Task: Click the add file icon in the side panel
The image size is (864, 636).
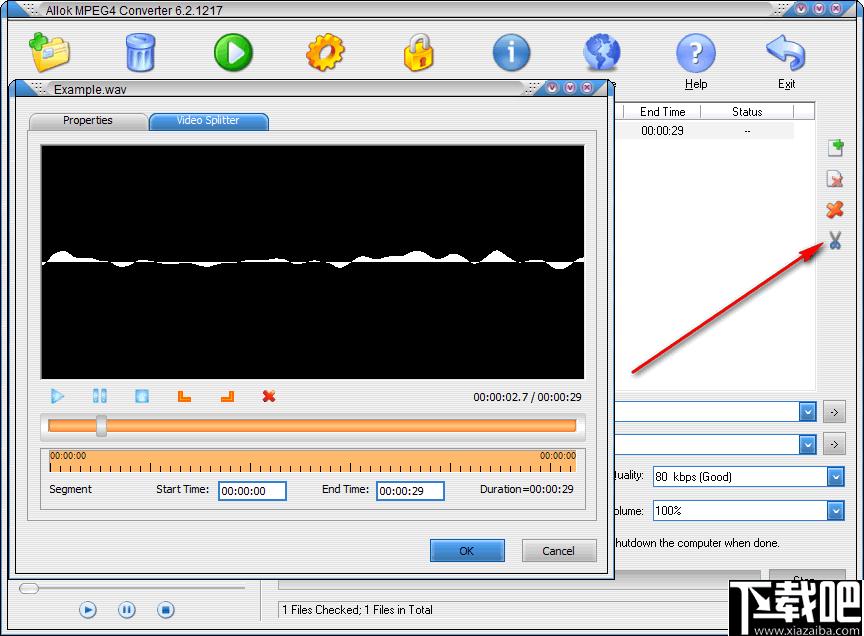Action: [835, 148]
